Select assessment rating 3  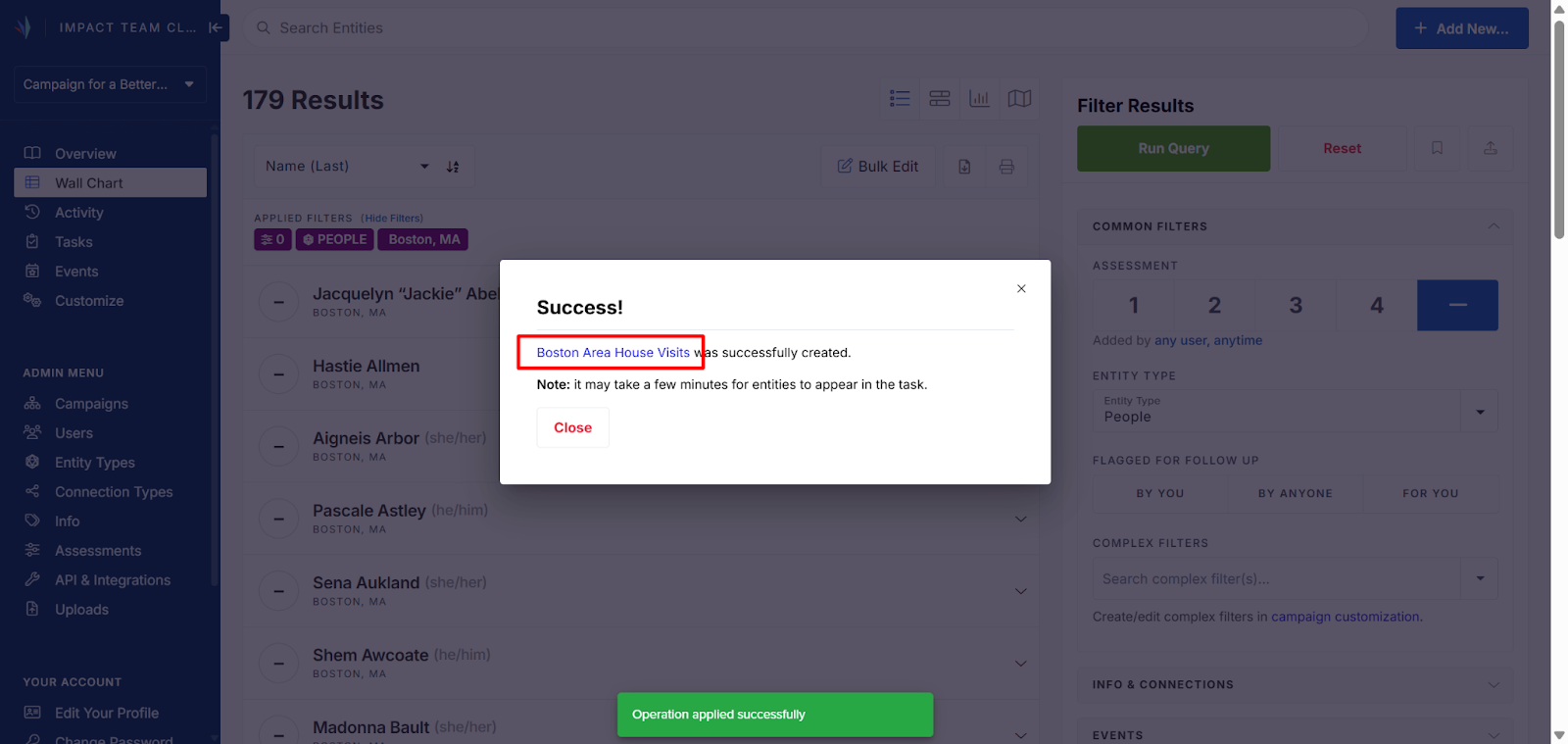(x=1296, y=305)
